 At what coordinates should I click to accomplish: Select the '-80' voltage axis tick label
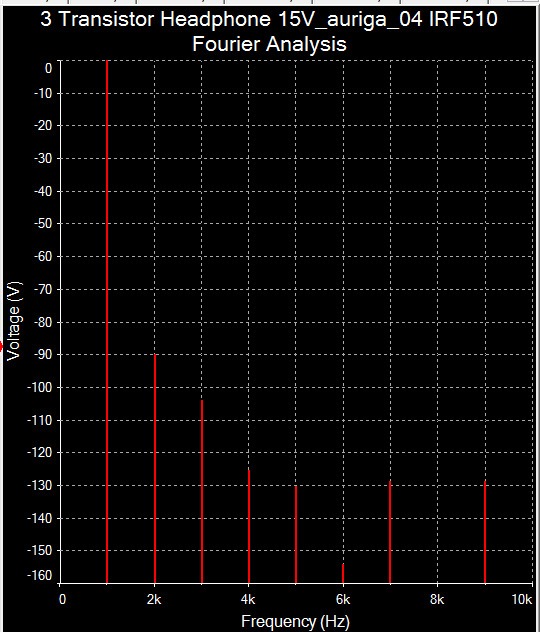click(x=43, y=322)
